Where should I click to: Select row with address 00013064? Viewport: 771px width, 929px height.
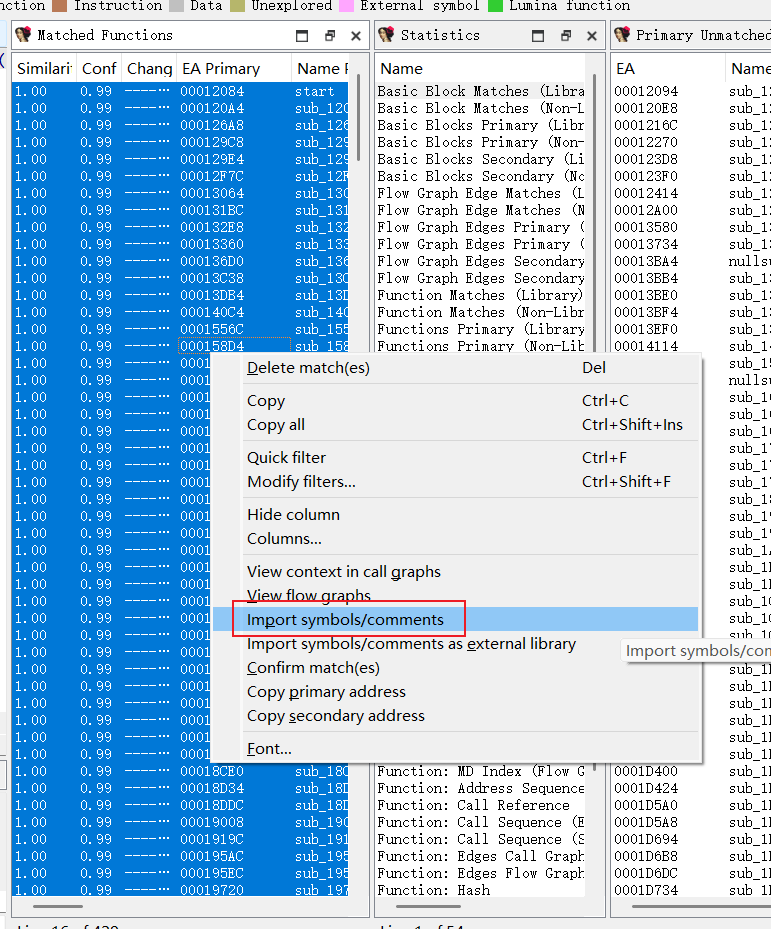(180, 194)
